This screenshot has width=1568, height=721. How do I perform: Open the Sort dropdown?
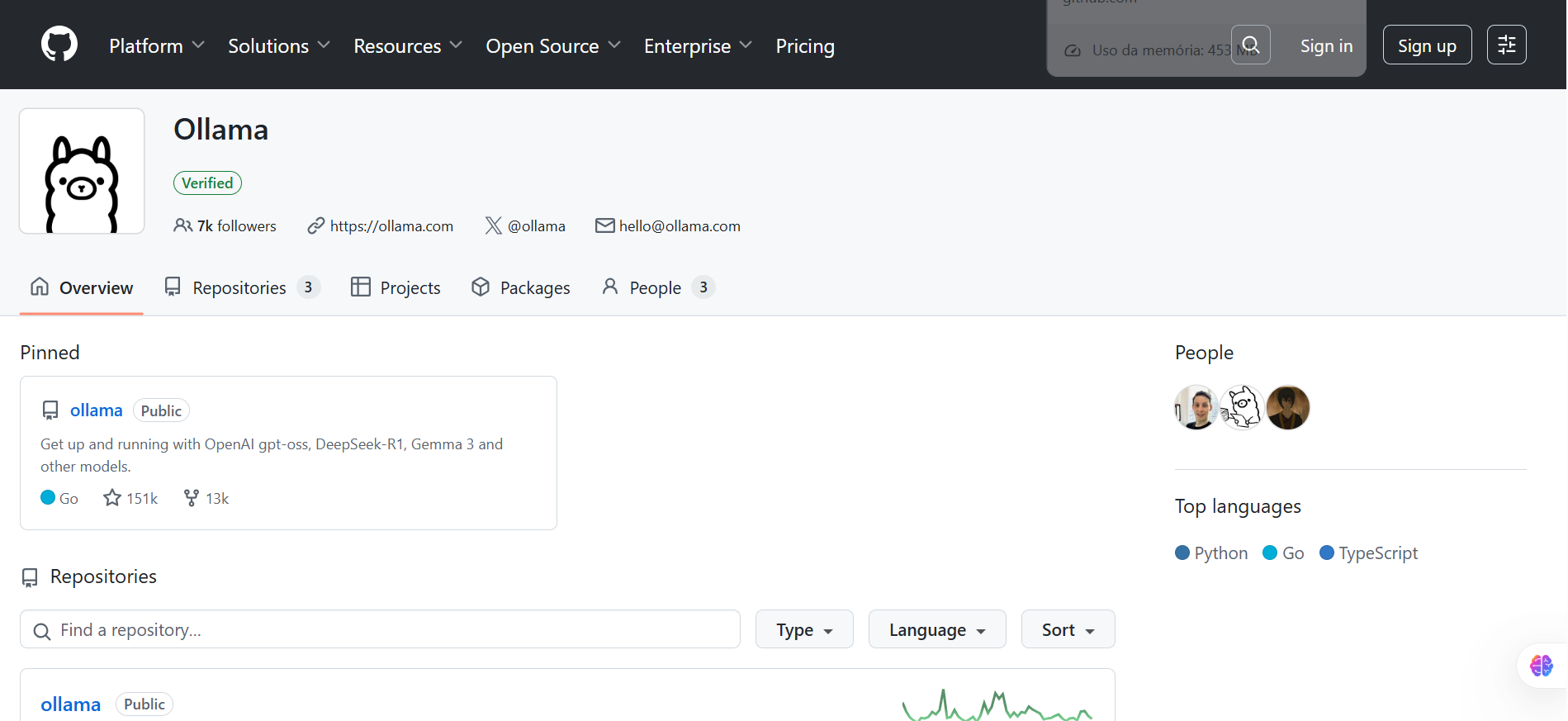click(1068, 629)
